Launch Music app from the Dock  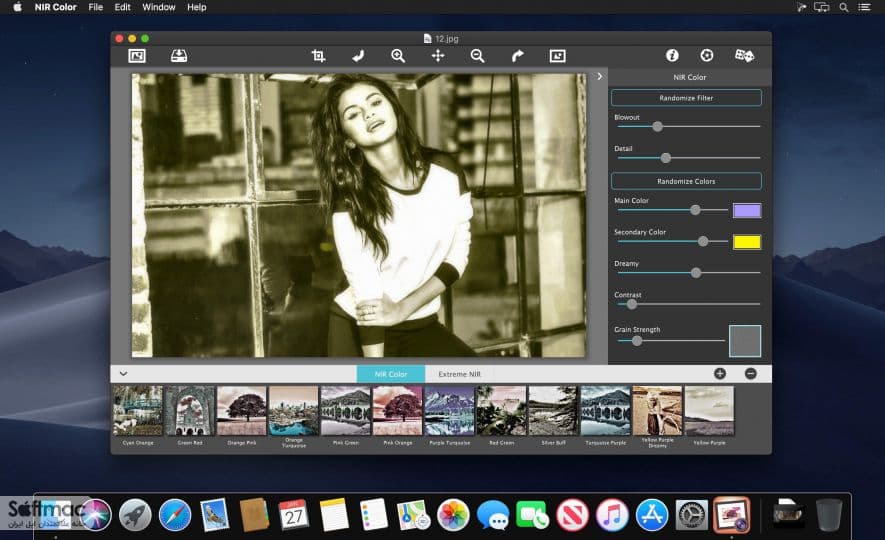pyautogui.click(x=612, y=515)
